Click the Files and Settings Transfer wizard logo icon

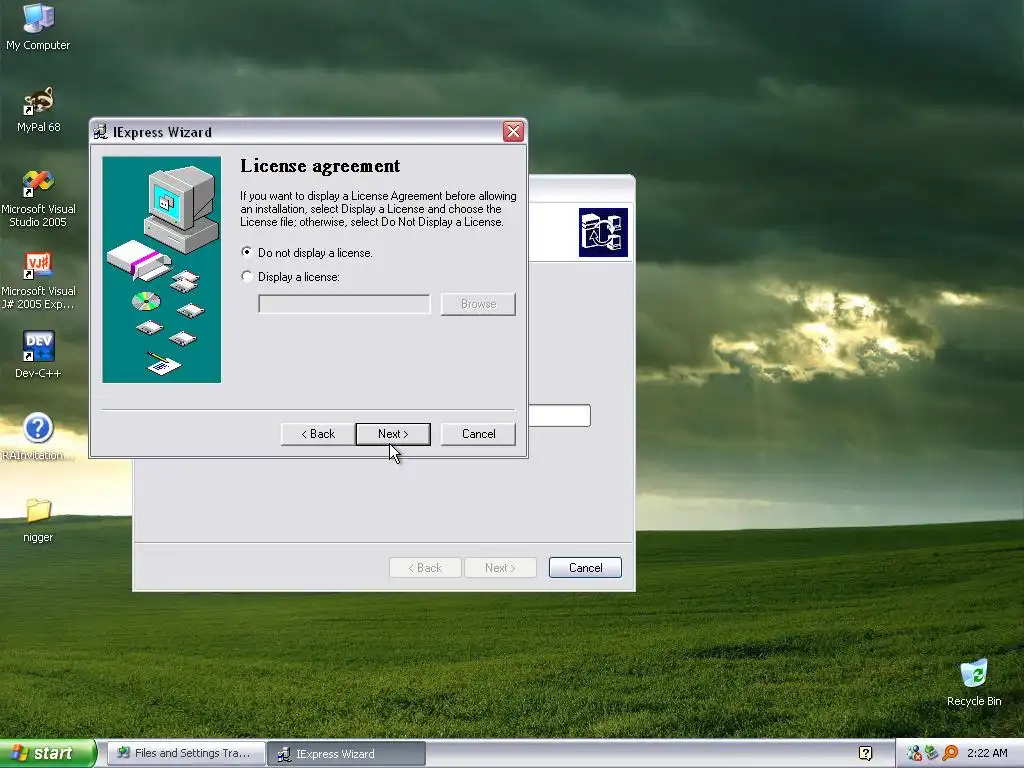click(x=603, y=232)
